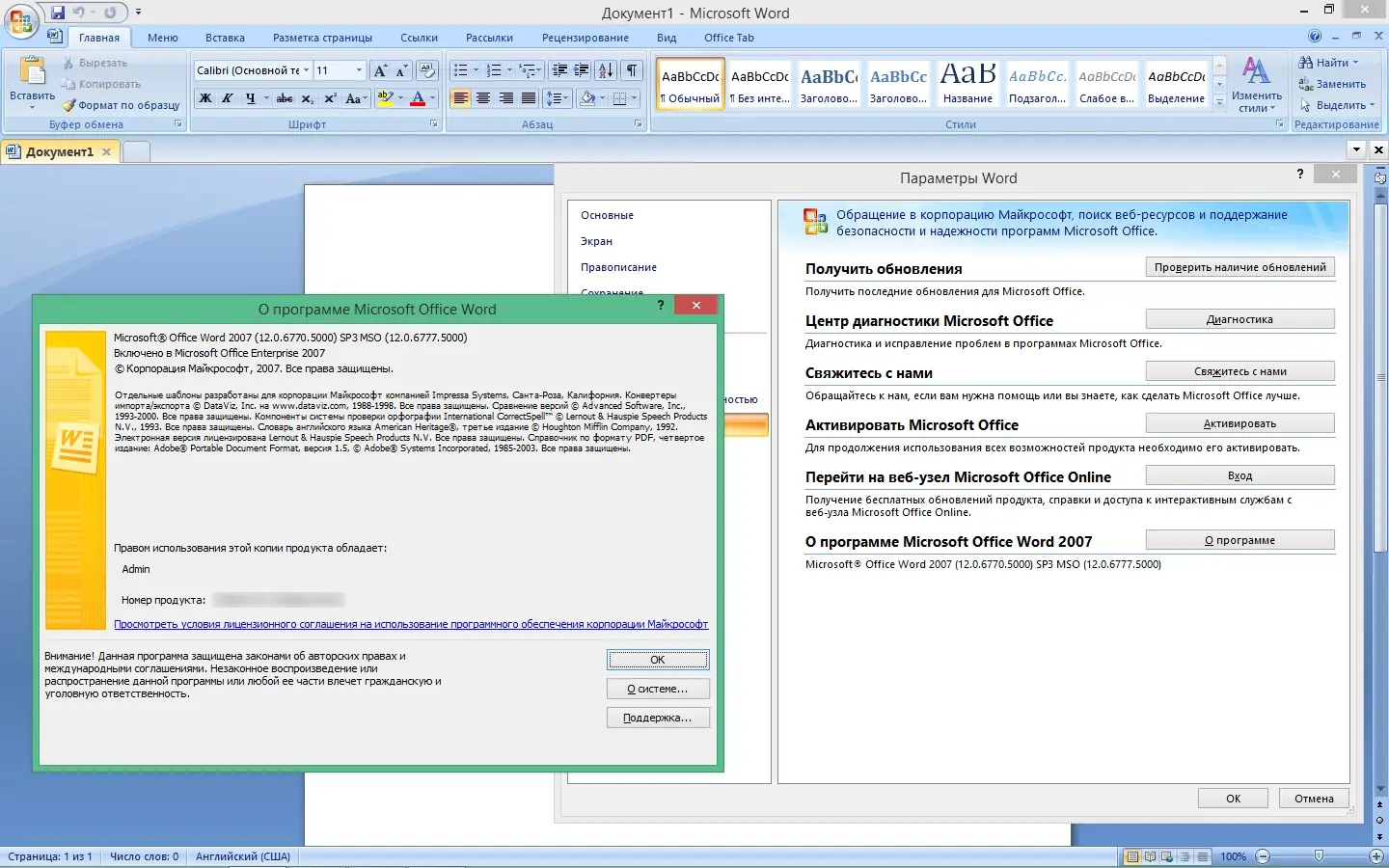Open the Change Styles (Изменить стили) dropdown

tap(1256, 85)
